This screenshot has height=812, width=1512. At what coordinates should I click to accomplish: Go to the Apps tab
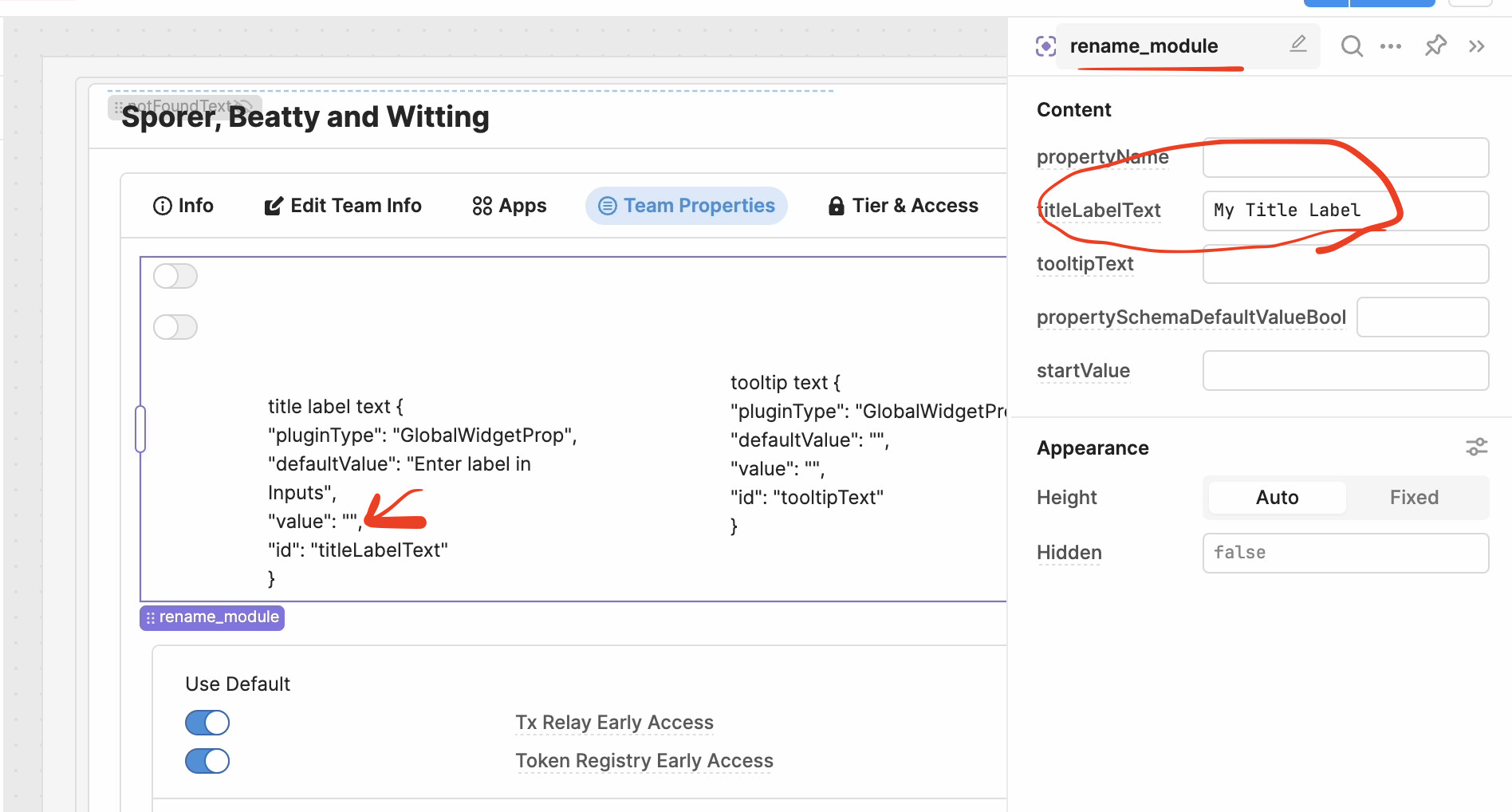point(510,206)
